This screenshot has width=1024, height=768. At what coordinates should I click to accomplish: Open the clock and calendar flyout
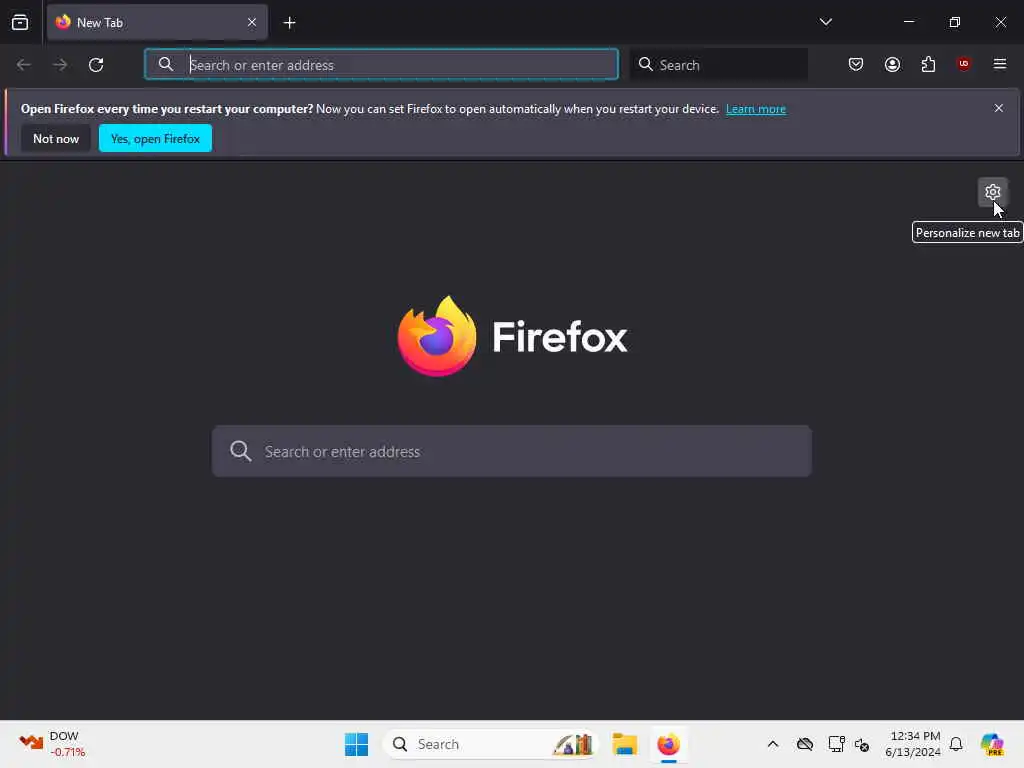pos(912,744)
